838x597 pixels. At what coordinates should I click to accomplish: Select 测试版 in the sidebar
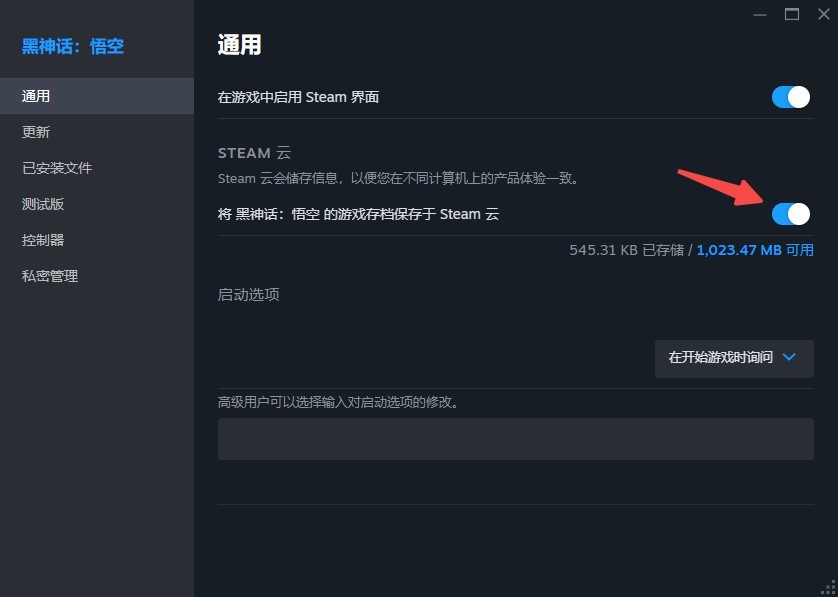[x=97, y=204]
